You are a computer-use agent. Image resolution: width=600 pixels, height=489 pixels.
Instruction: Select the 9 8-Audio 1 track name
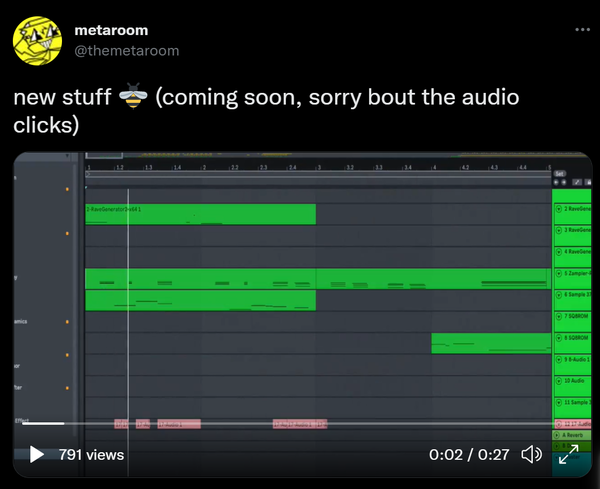[x=577, y=359]
